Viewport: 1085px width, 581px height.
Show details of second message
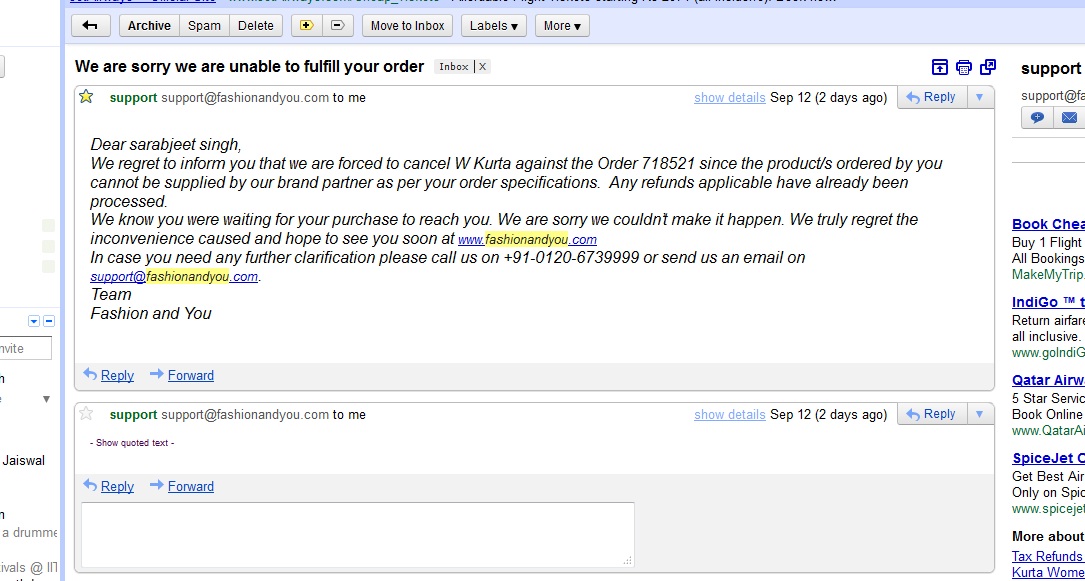pyautogui.click(x=729, y=414)
